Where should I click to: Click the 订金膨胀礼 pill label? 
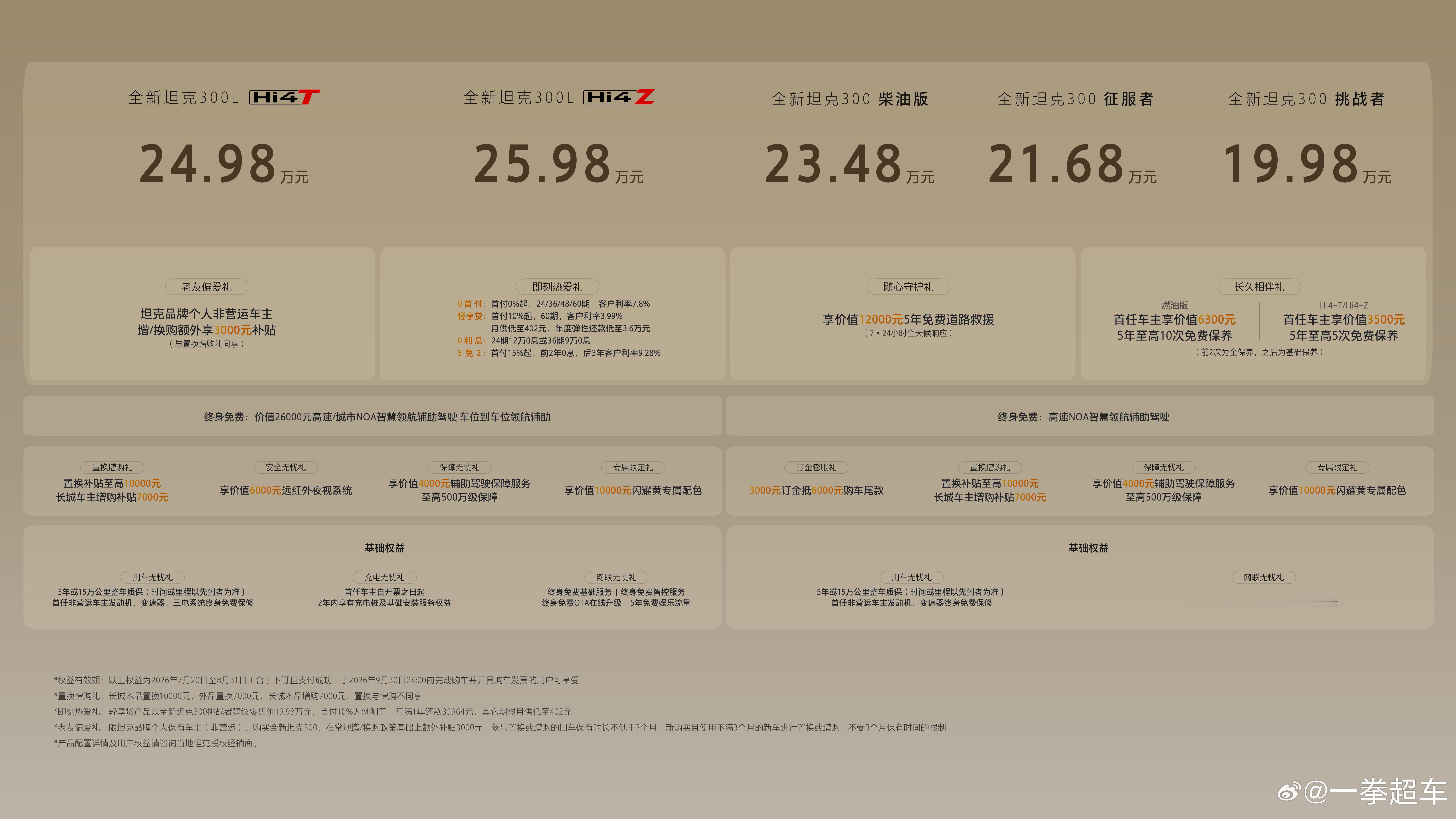(x=816, y=467)
